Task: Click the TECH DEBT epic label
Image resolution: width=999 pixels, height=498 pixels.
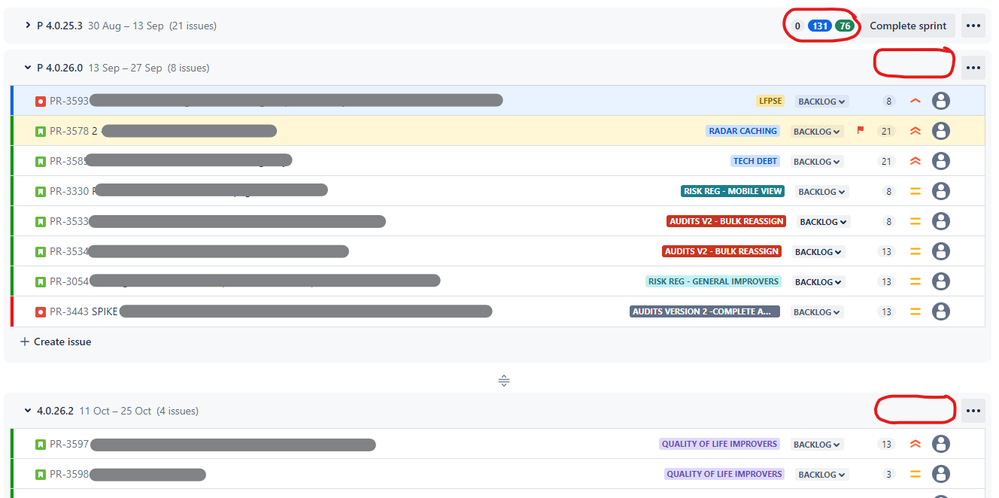Action: [755, 161]
